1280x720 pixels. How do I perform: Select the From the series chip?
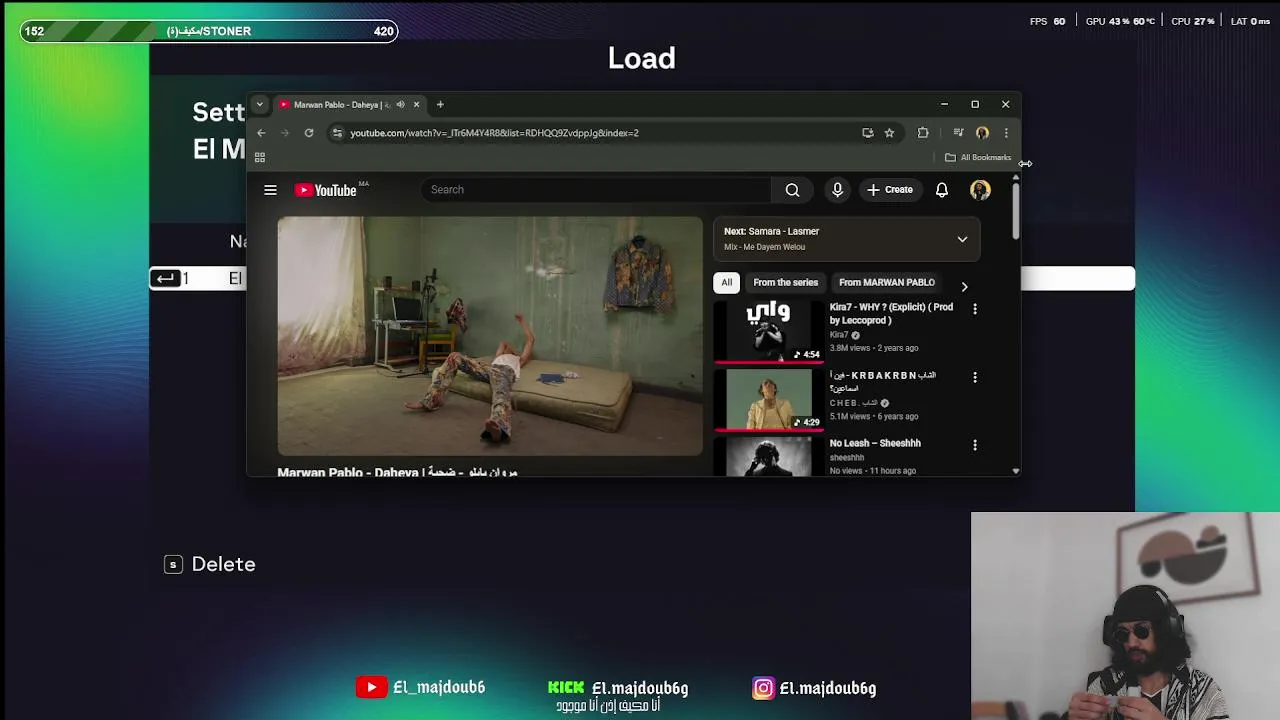pyautogui.click(x=785, y=283)
